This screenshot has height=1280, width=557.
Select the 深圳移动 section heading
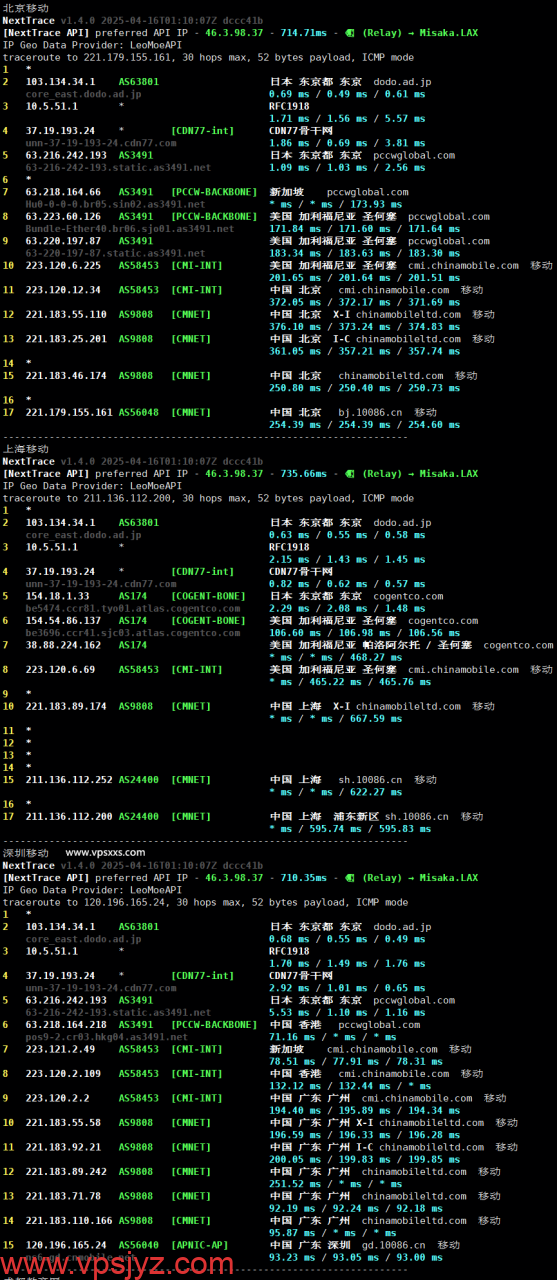[x=25, y=853]
